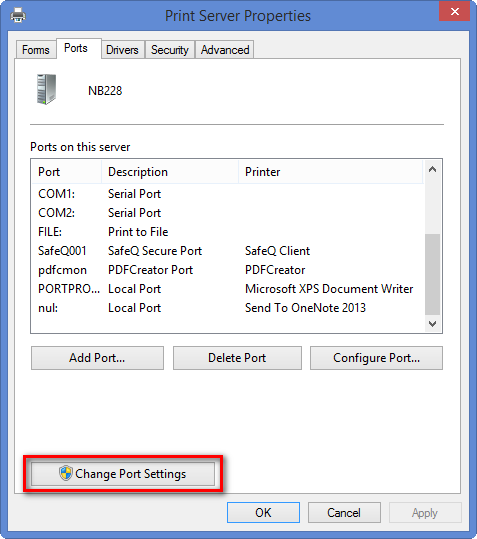Click the ports list scrollbar thumb
This screenshot has width=477, height=539.
433,274
